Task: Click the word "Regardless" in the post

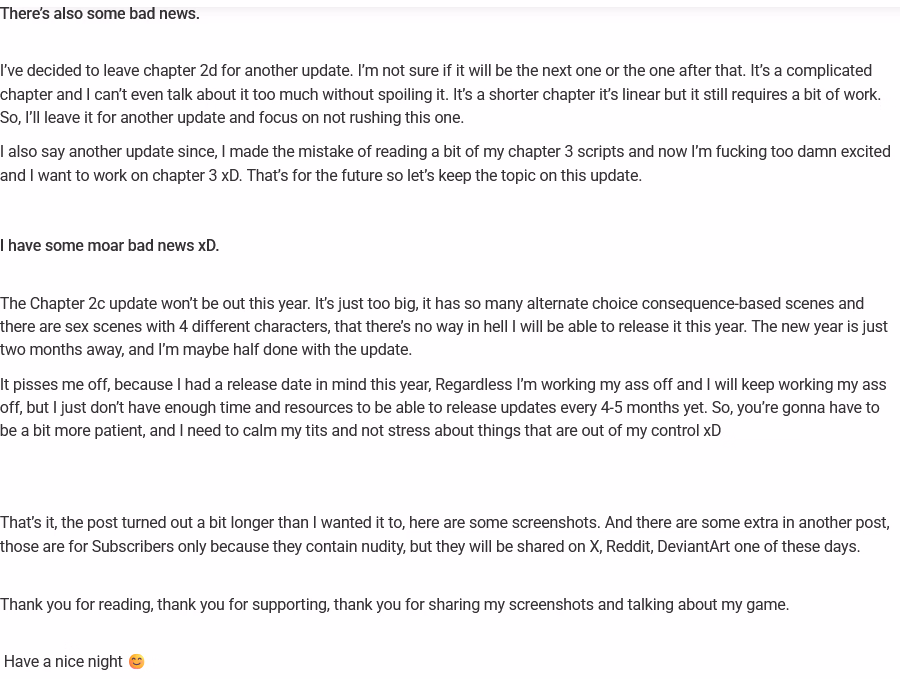Action: click(473, 385)
